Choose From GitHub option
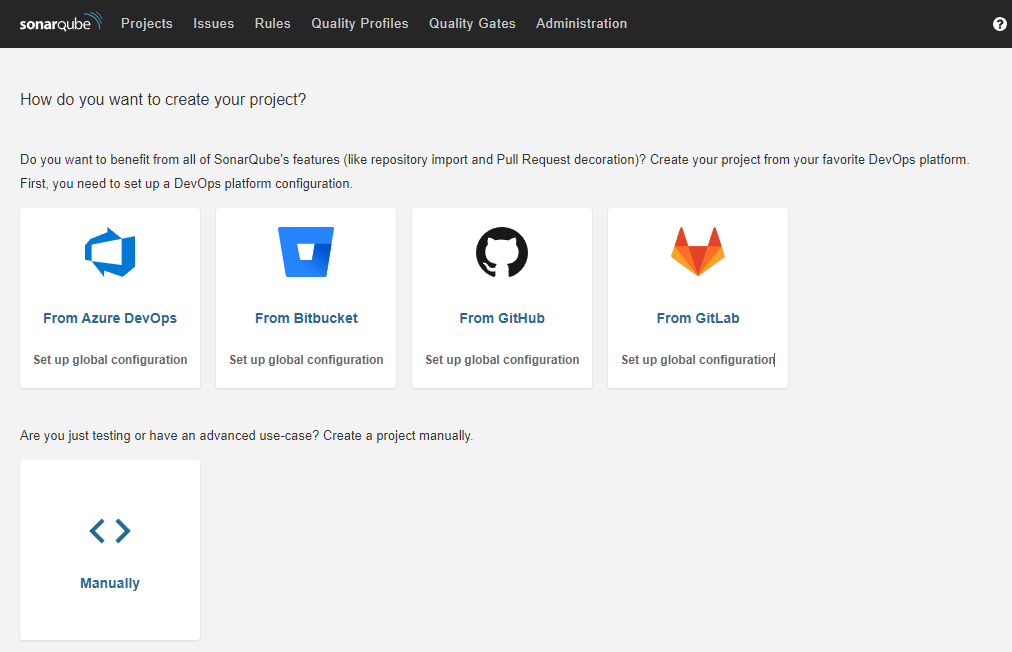The image size is (1012, 652). 502,318
